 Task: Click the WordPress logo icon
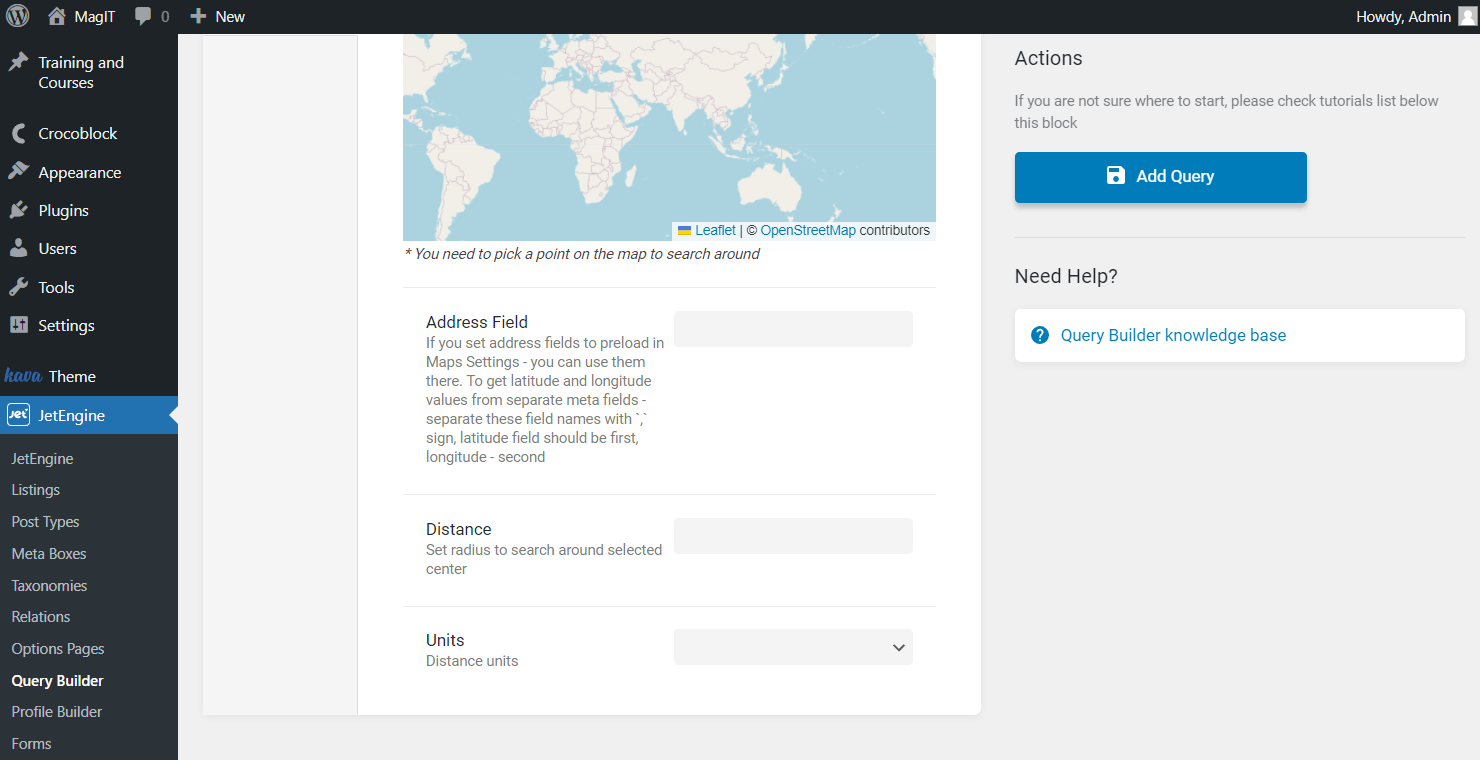click(x=18, y=16)
